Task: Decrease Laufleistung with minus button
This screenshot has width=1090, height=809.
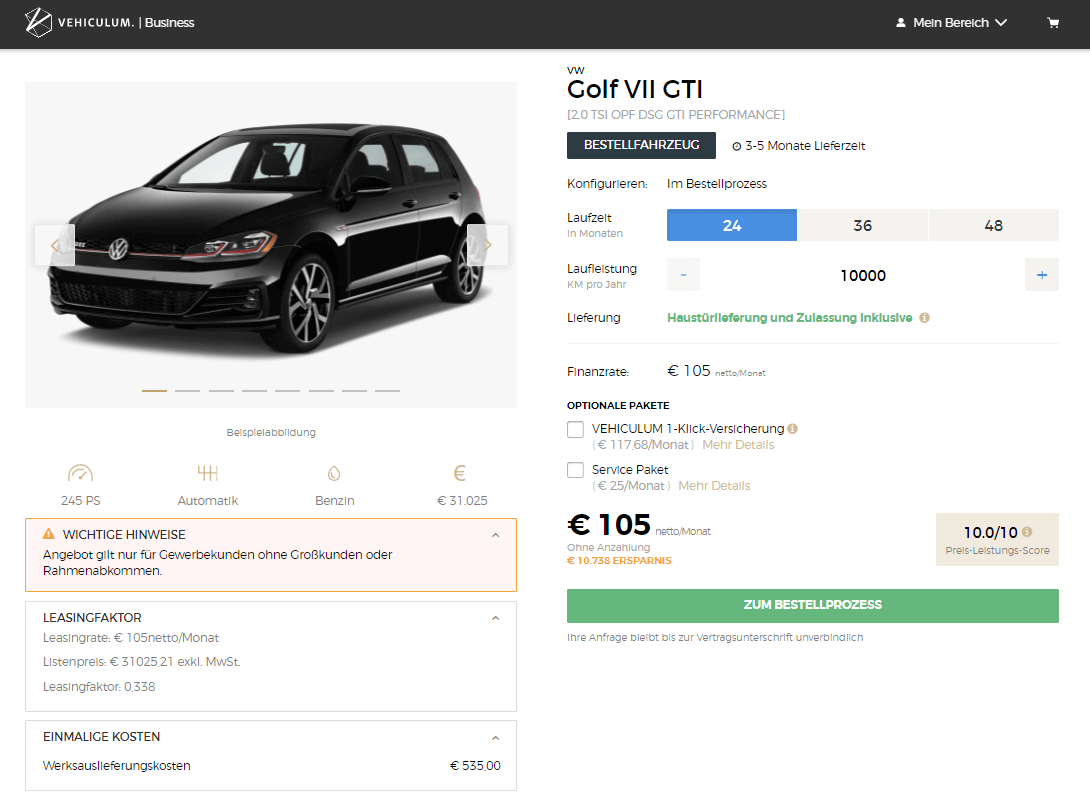Action: coord(683,275)
